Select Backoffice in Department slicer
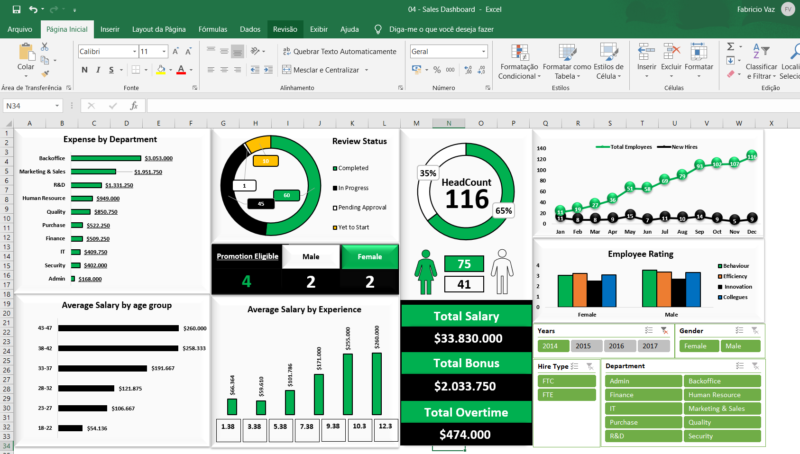 click(722, 381)
